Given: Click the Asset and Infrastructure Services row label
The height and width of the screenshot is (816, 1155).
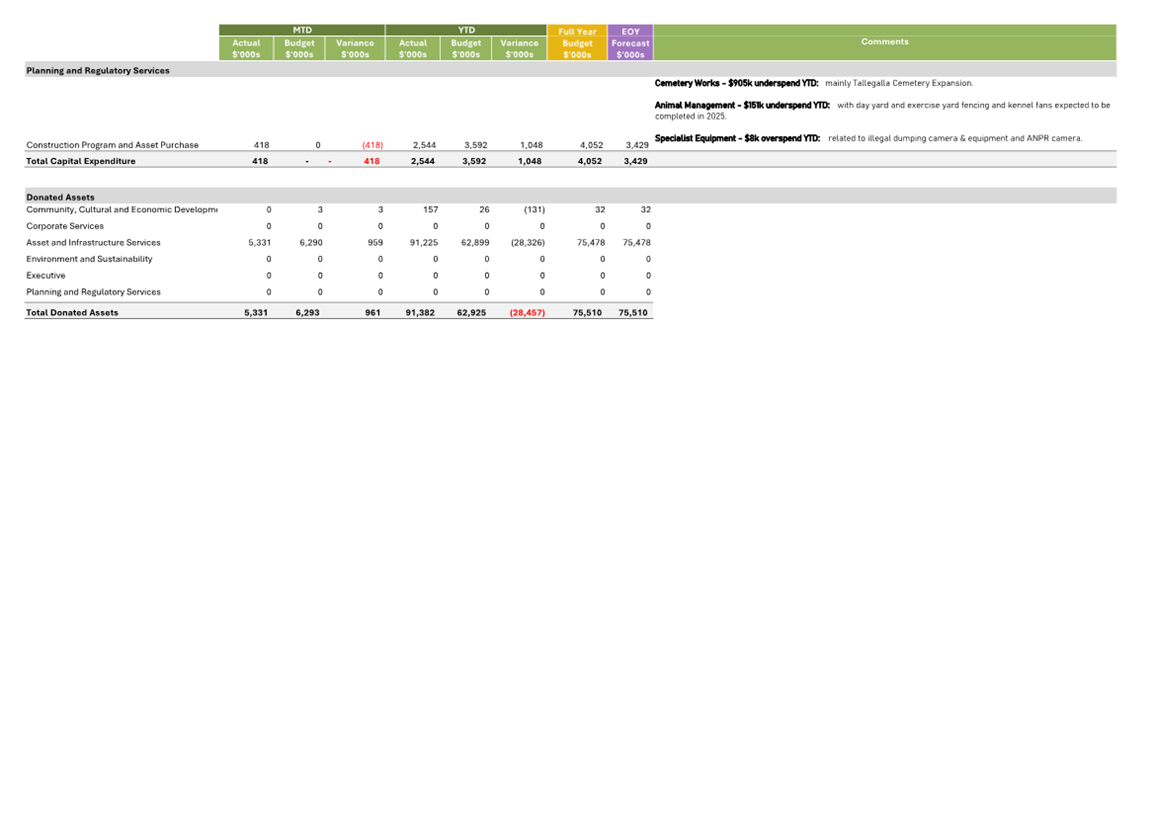Looking at the screenshot, I should (x=93, y=243).
